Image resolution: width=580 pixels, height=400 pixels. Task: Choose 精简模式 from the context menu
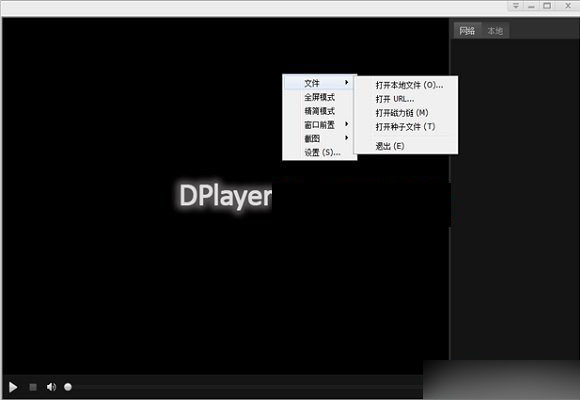click(x=320, y=111)
